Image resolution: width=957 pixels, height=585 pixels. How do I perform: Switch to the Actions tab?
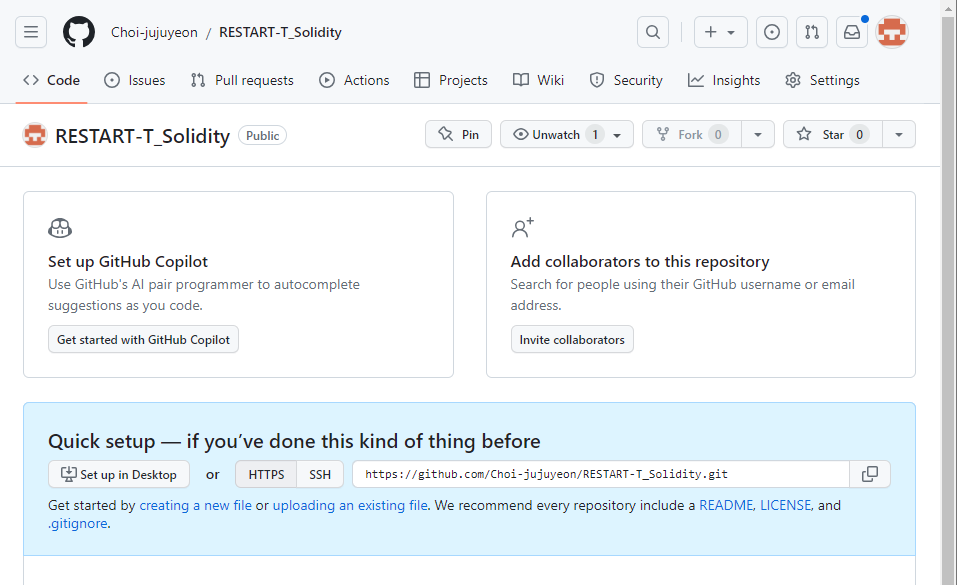[x=354, y=80]
